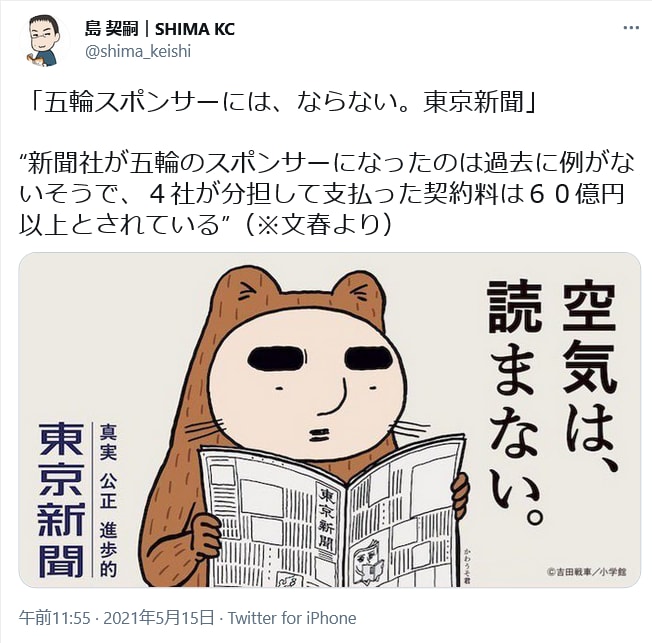Open display name 島 契嗣 | SHIMA KC

pos(160,29)
